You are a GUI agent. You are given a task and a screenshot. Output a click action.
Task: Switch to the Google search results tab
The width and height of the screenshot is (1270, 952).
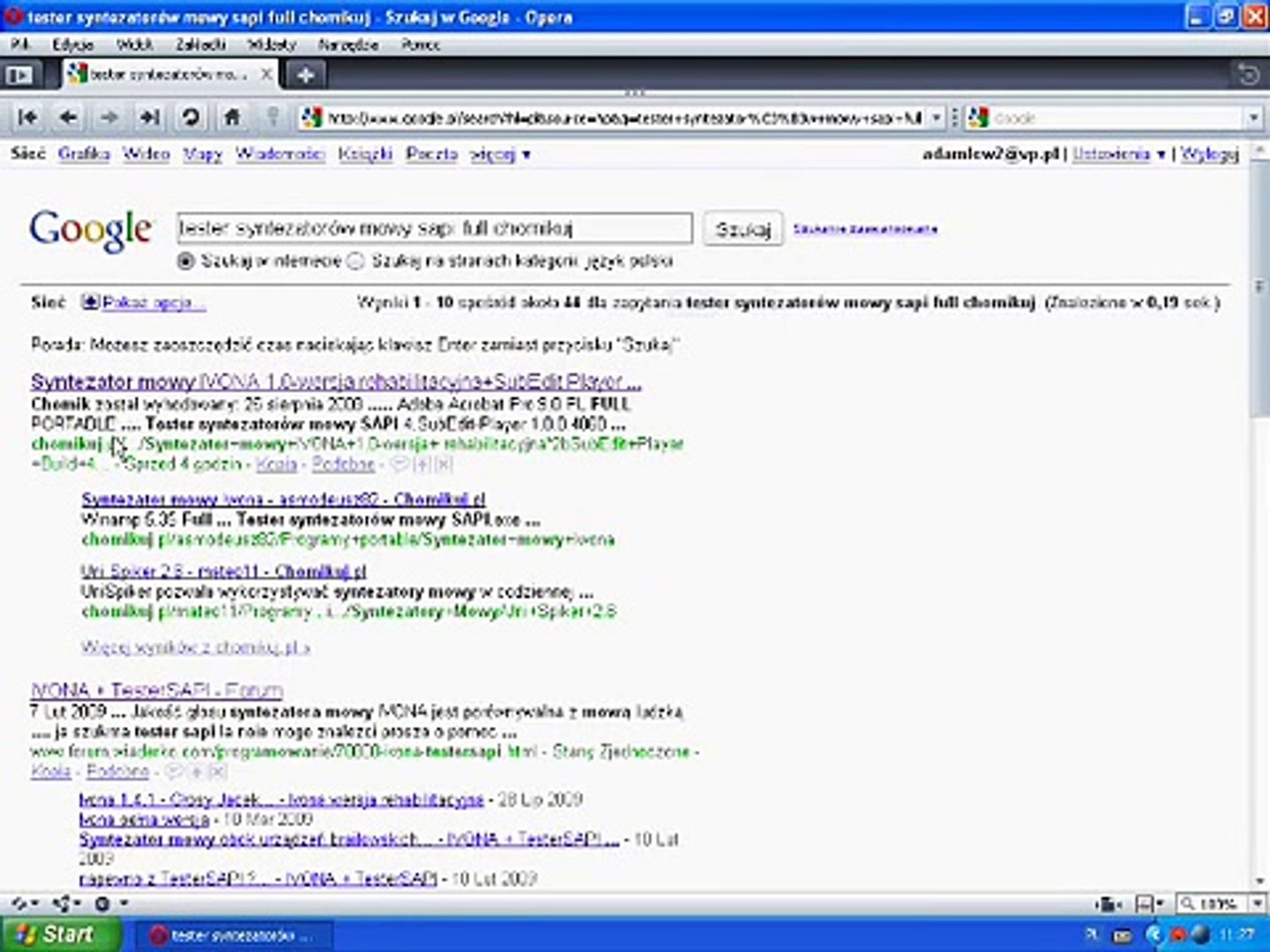click(x=170, y=75)
